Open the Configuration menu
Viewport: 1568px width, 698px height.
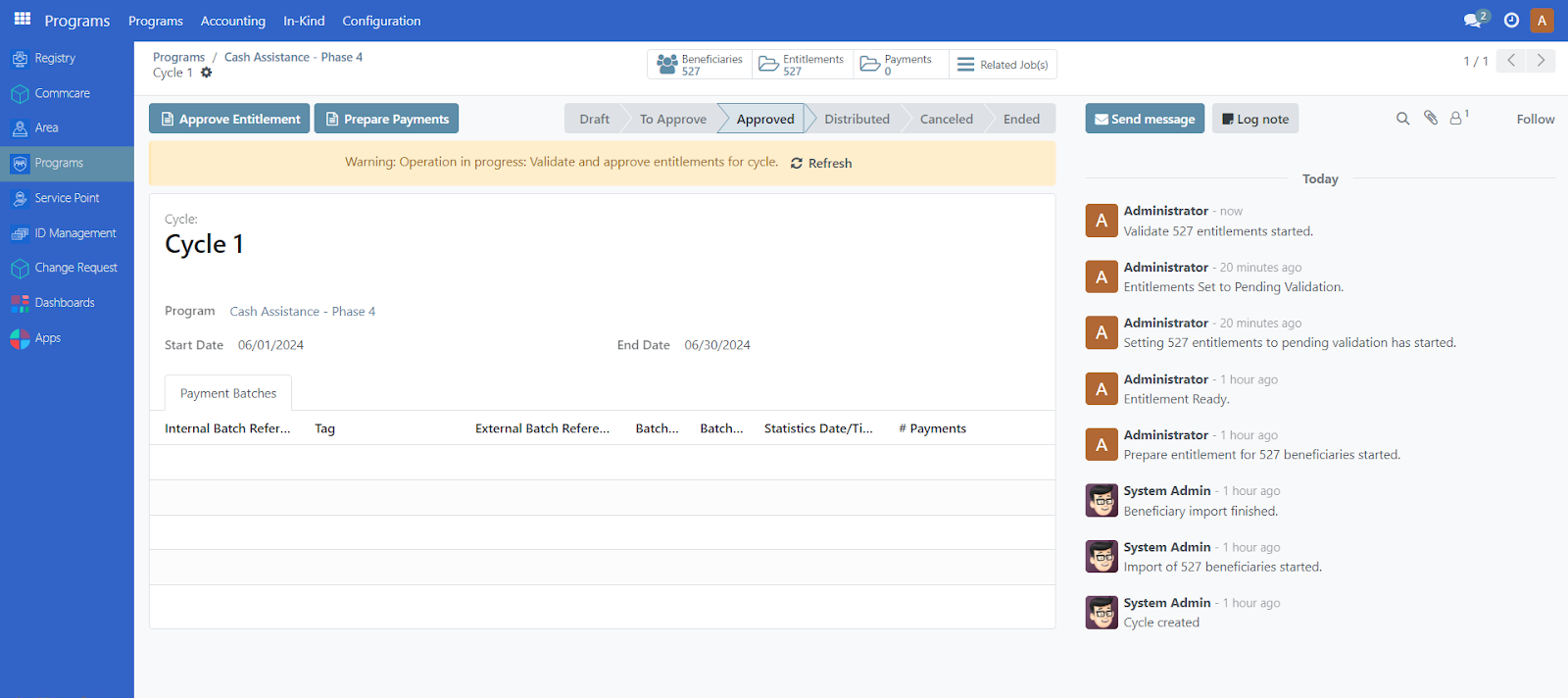(x=381, y=21)
